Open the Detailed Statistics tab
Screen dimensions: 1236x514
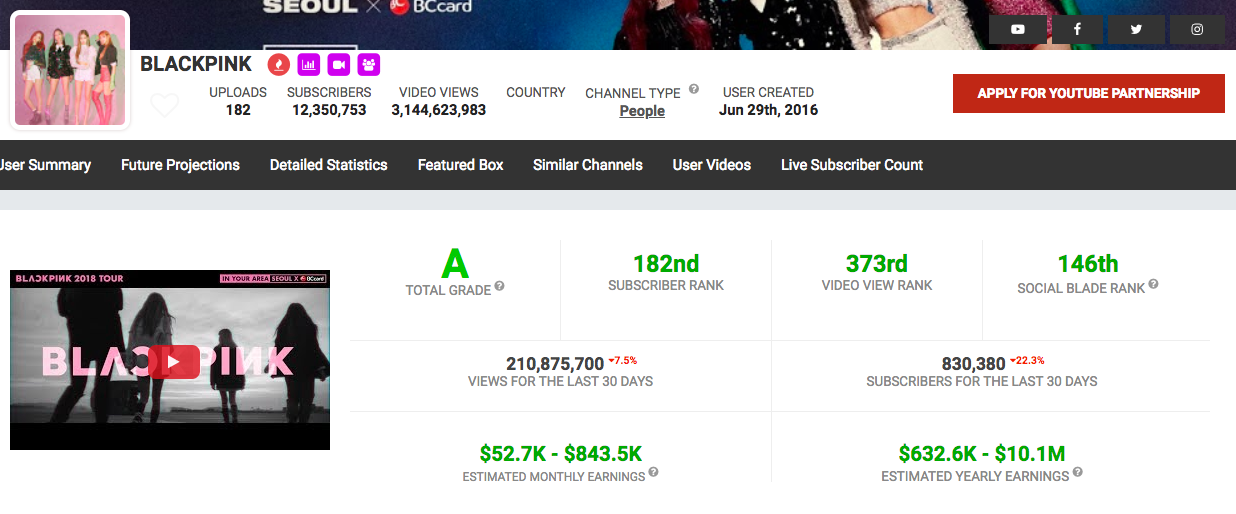click(328, 165)
